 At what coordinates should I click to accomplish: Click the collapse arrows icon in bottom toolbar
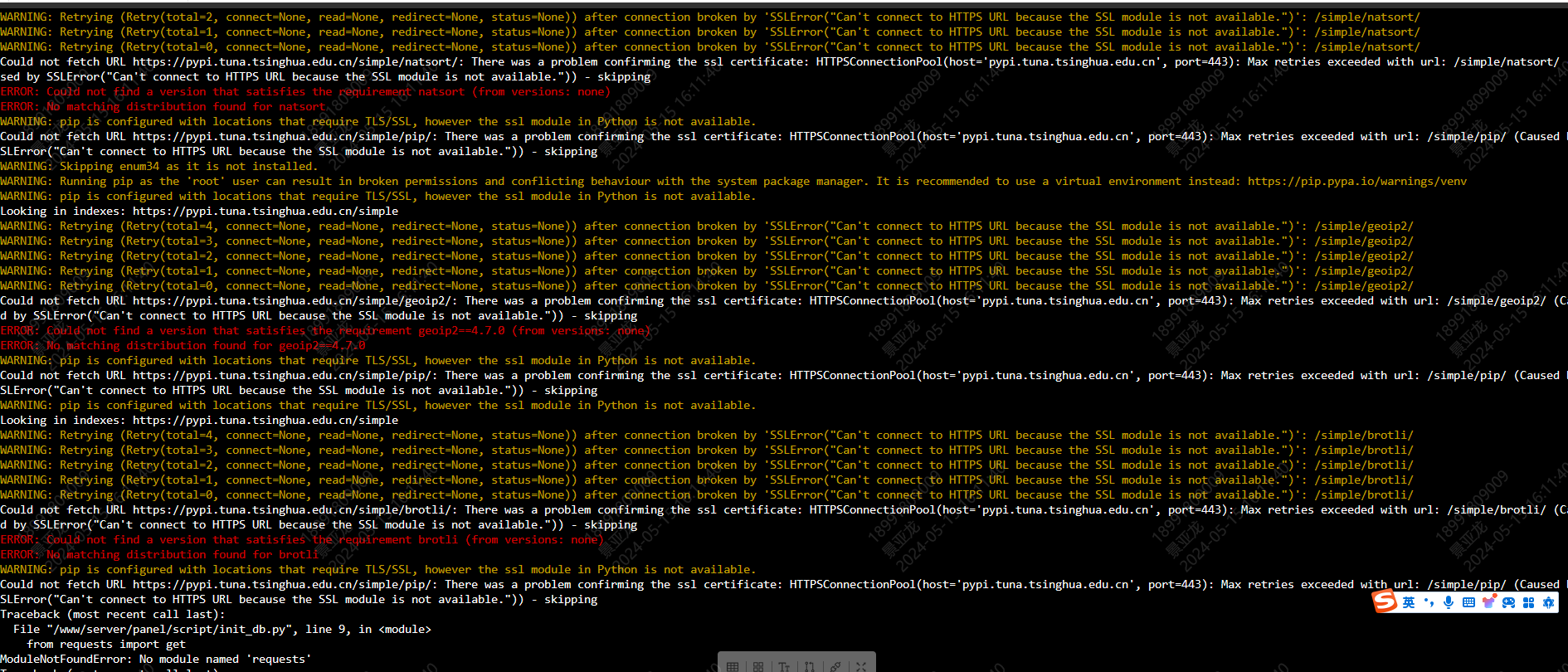pos(861,667)
